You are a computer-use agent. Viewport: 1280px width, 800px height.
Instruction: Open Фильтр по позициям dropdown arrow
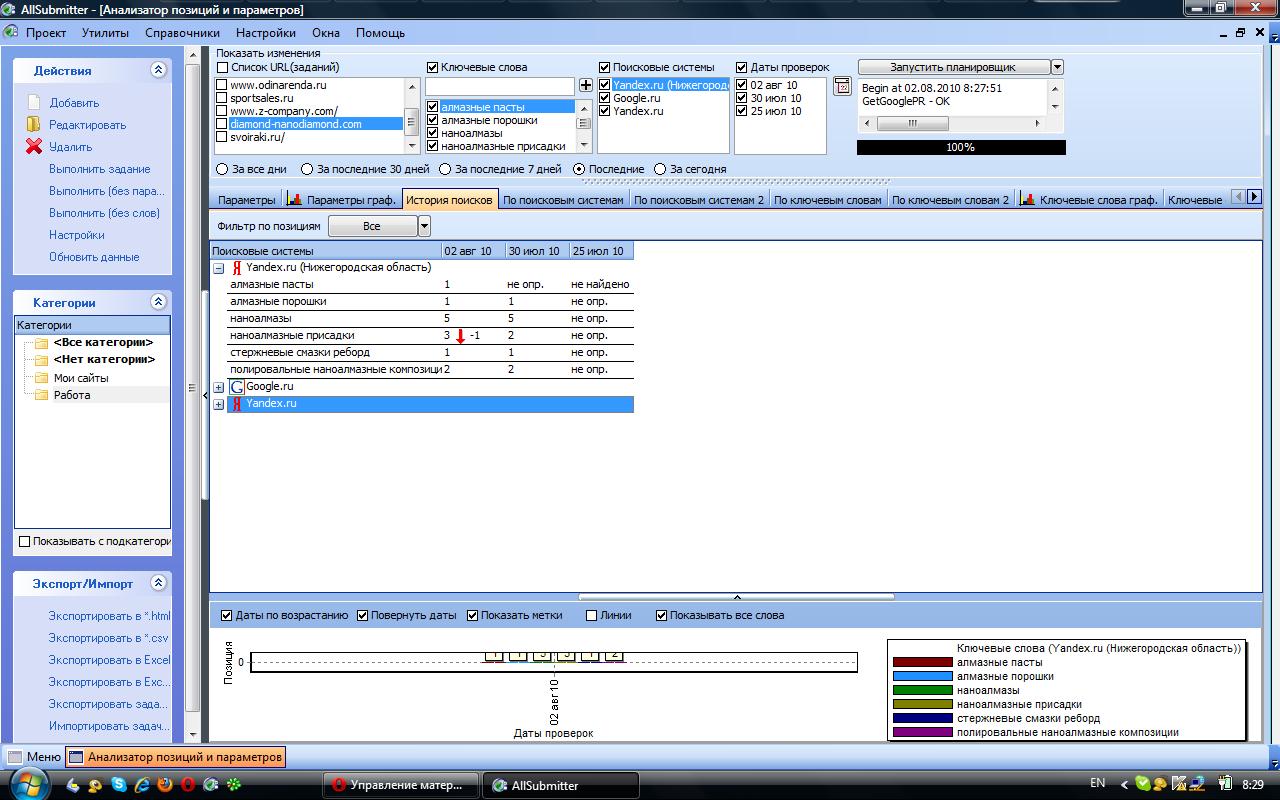424,227
